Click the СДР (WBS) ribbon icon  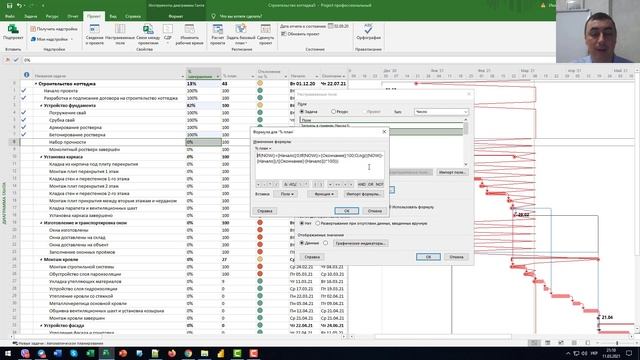tap(168, 33)
